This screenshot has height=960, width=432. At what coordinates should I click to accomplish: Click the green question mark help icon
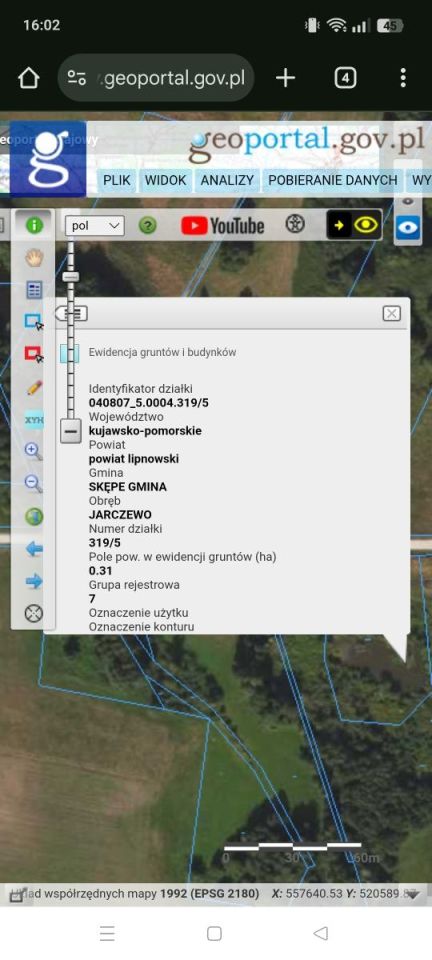147,226
